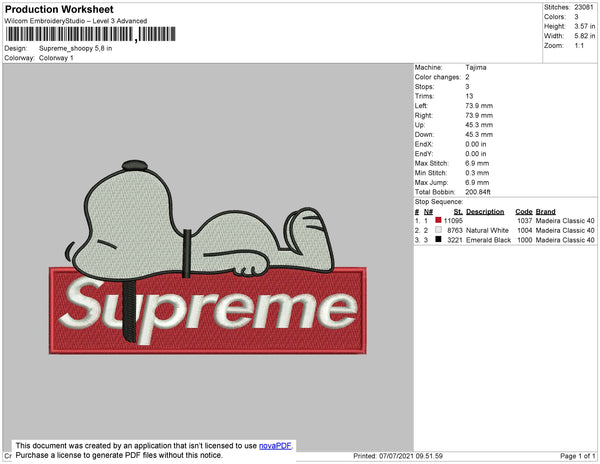
Task: Click the Total Bobbin value 200.84ft
Action: pyautogui.click(x=478, y=192)
